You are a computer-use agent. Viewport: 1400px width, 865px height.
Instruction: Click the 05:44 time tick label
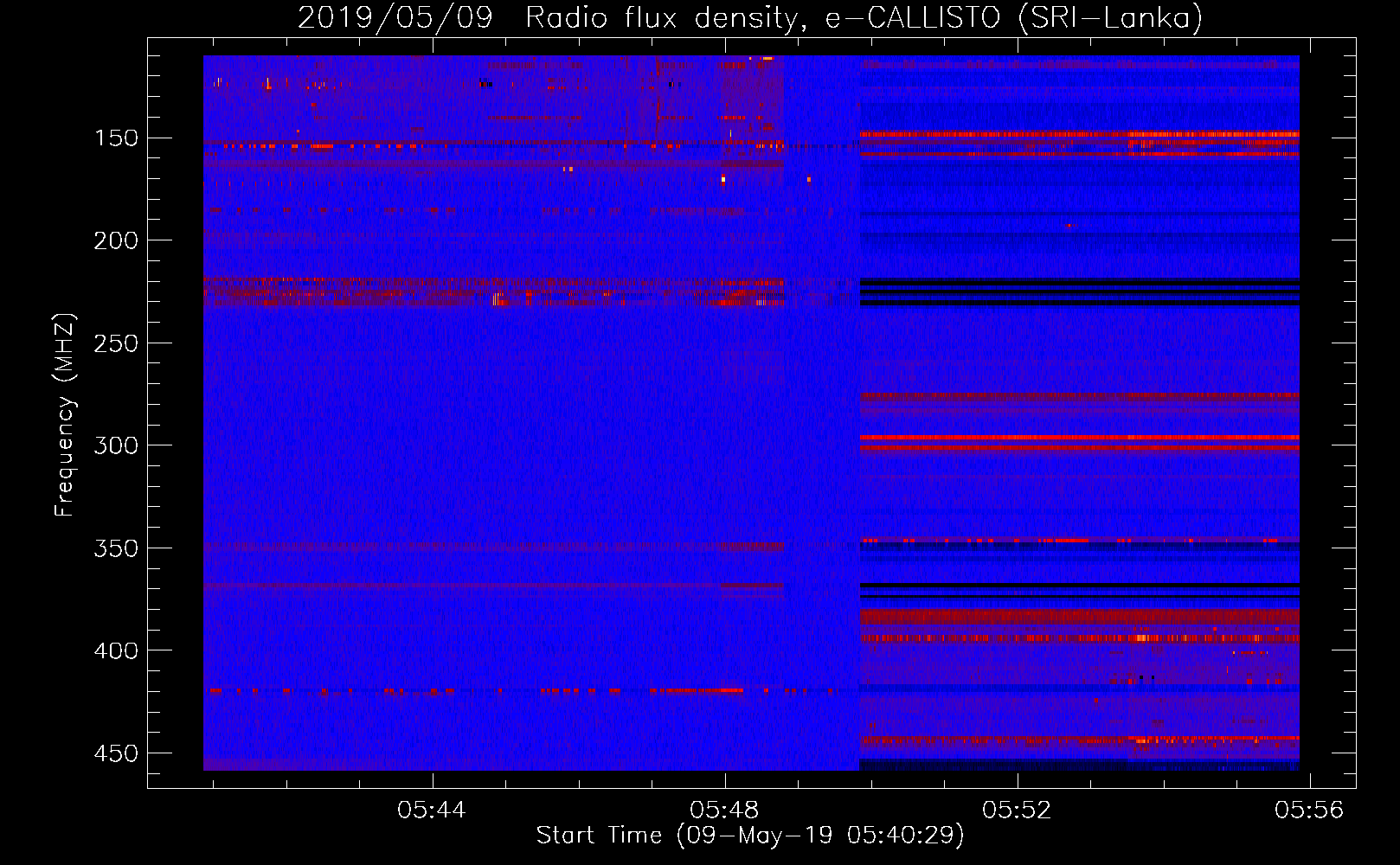[x=432, y=811]
